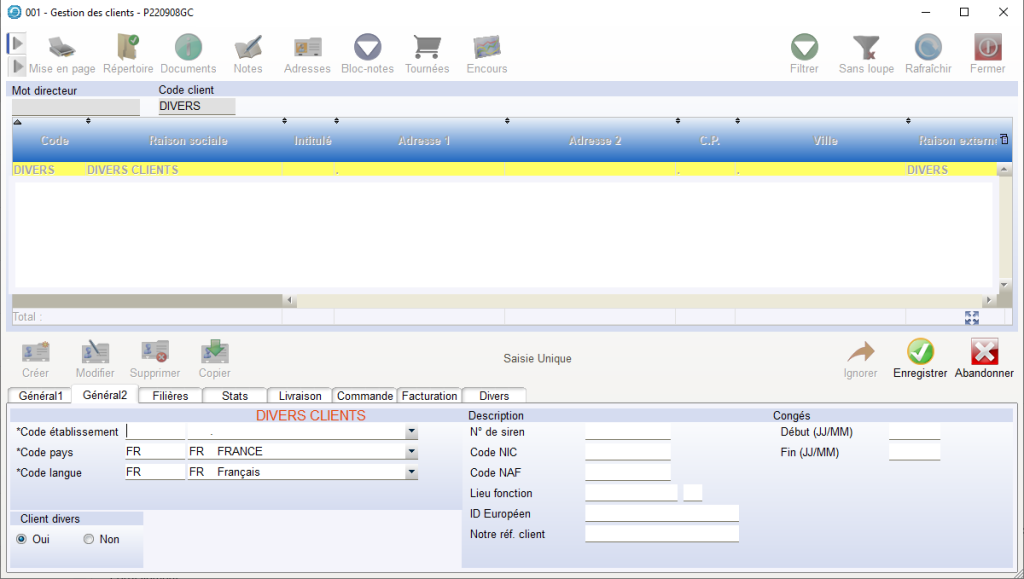Viewport: 1024px width, 579px height.
Task: Click the Tournées shopping cart icon
Action: tap(427, 48)
